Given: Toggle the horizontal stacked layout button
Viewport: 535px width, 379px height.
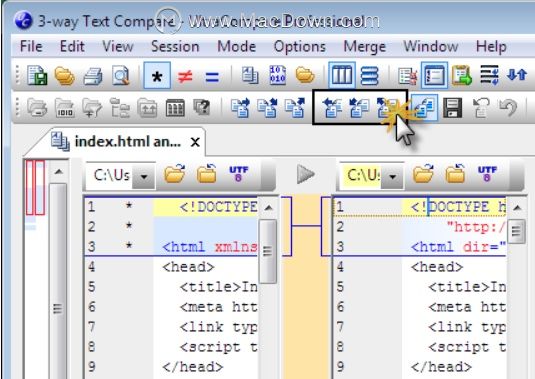Looking at the screenshot, I should (x=370, y=75).
